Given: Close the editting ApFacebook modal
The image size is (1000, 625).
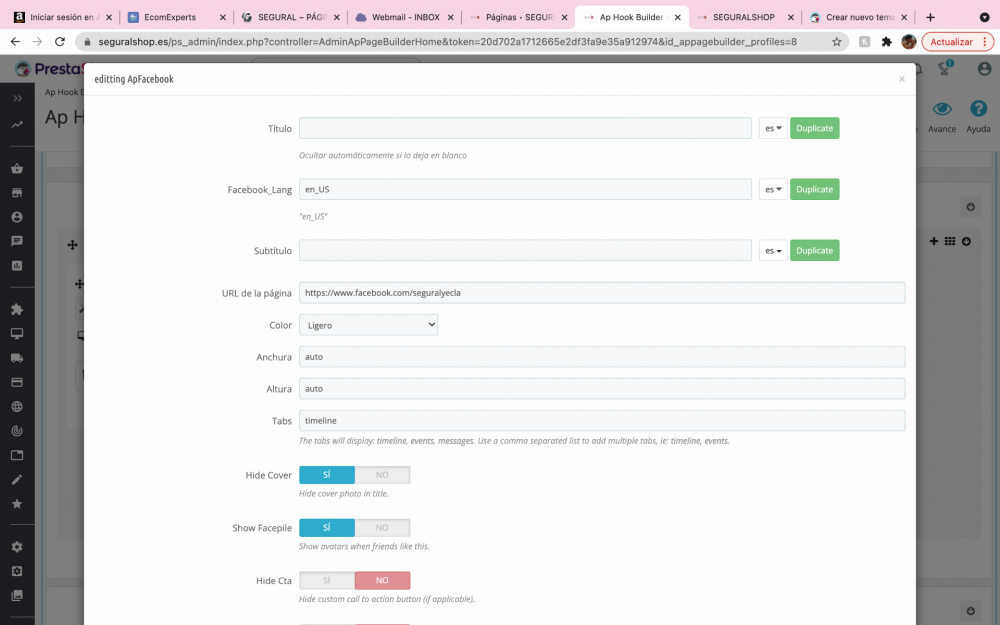Looking at the screenshot, I should click(x=901, y=79).
